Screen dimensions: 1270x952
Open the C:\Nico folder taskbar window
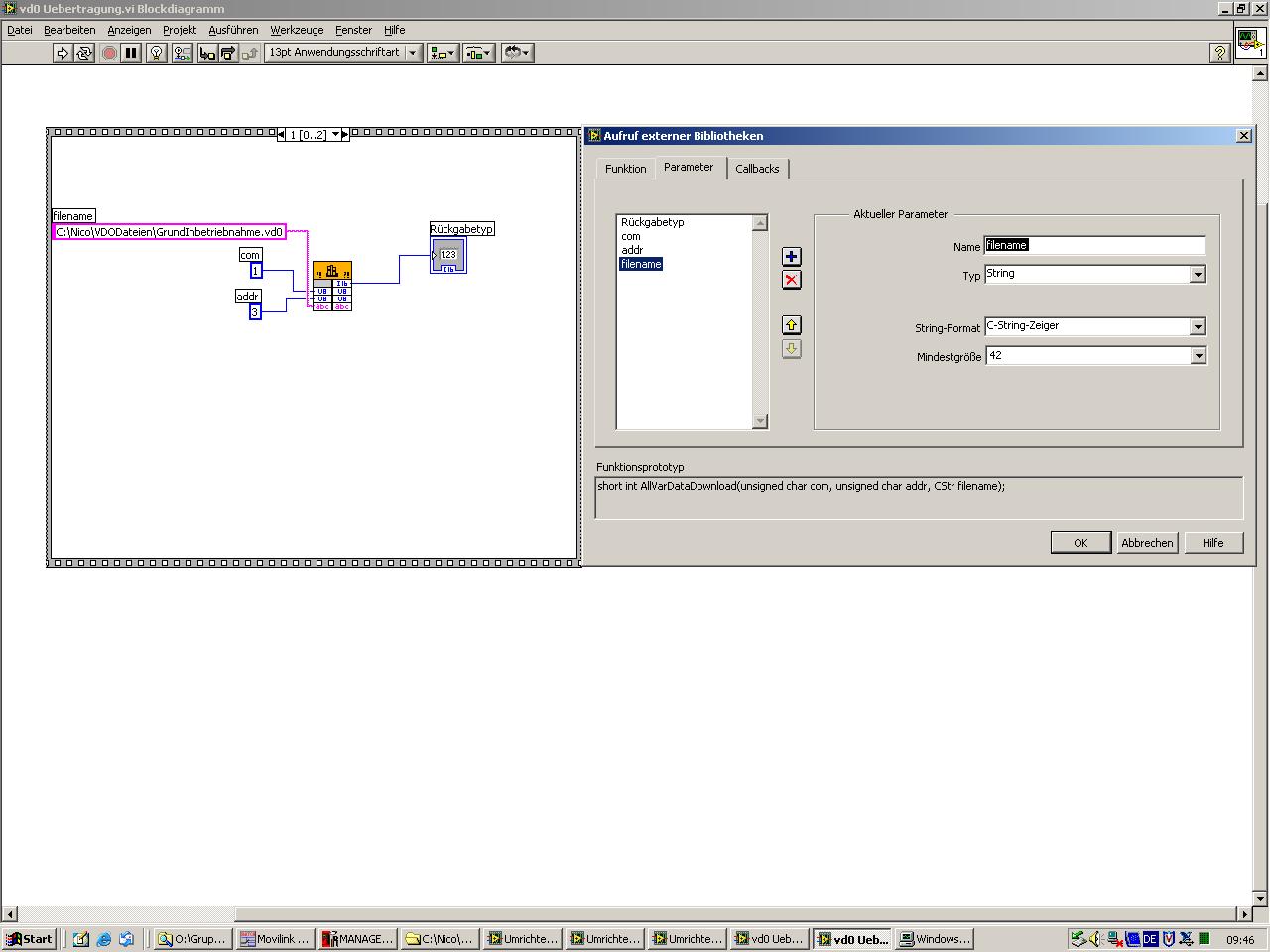(x=442, y=939)
